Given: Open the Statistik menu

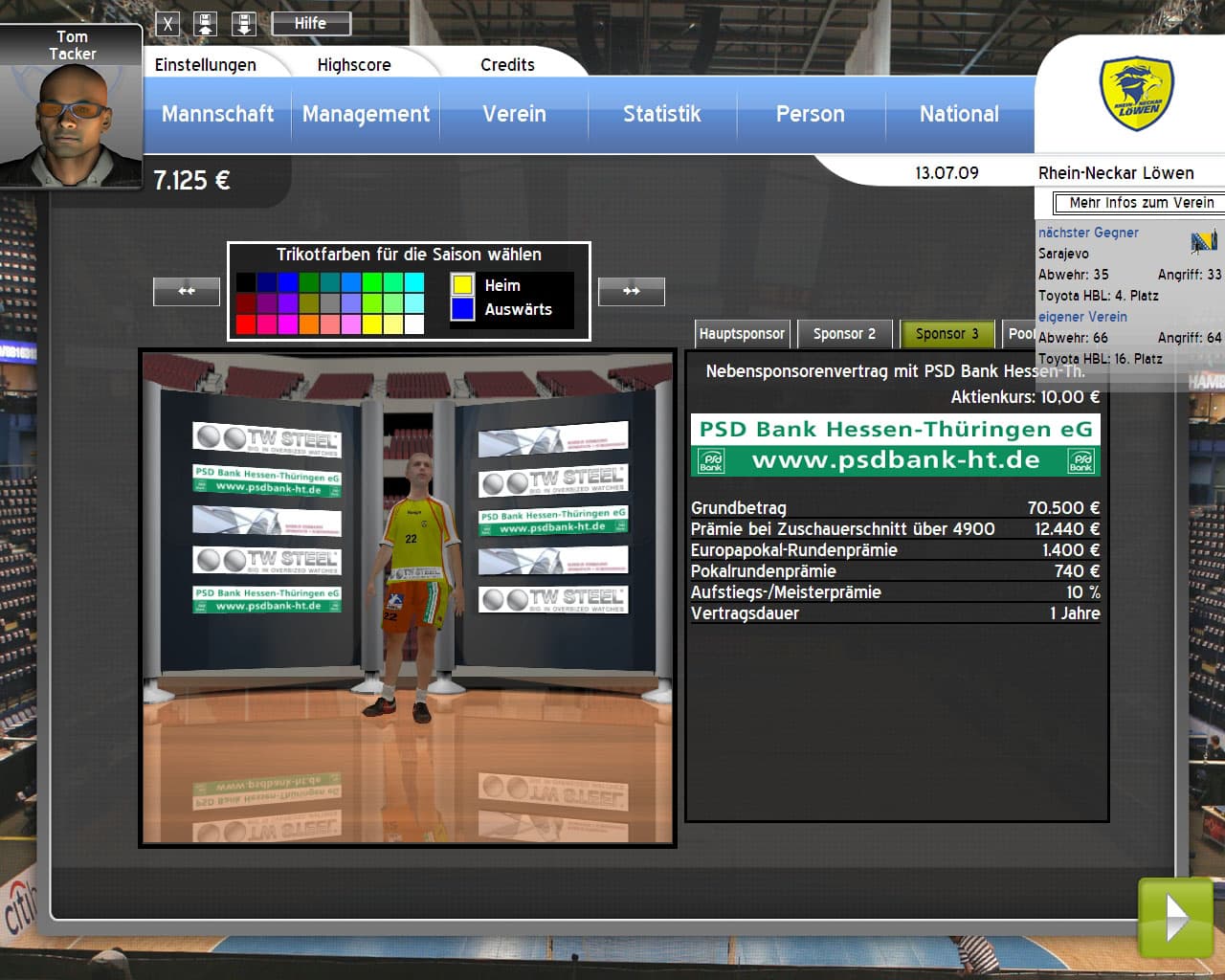Looking at the screenshot, I should click(x=662, y=114).
